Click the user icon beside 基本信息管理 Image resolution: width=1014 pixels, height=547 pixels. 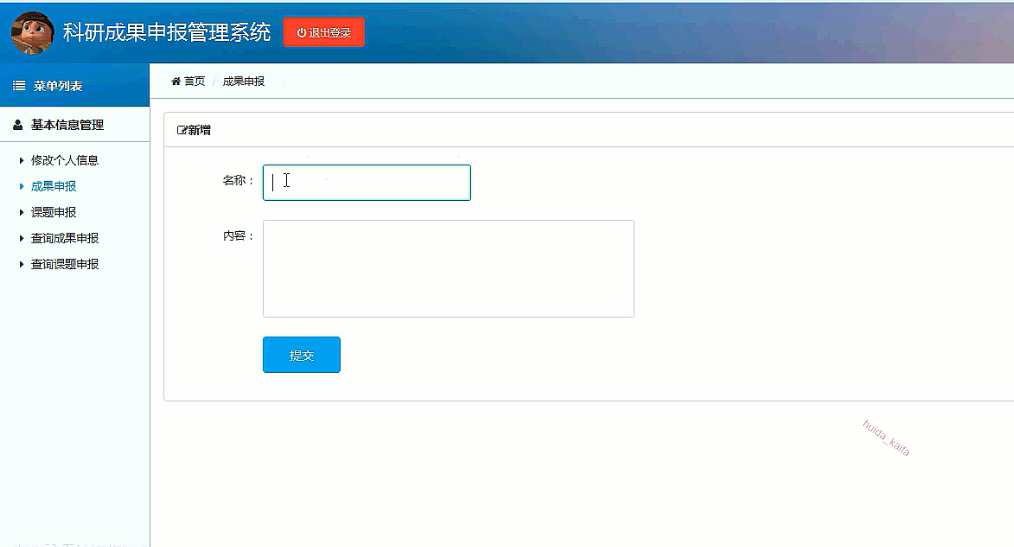18,125
